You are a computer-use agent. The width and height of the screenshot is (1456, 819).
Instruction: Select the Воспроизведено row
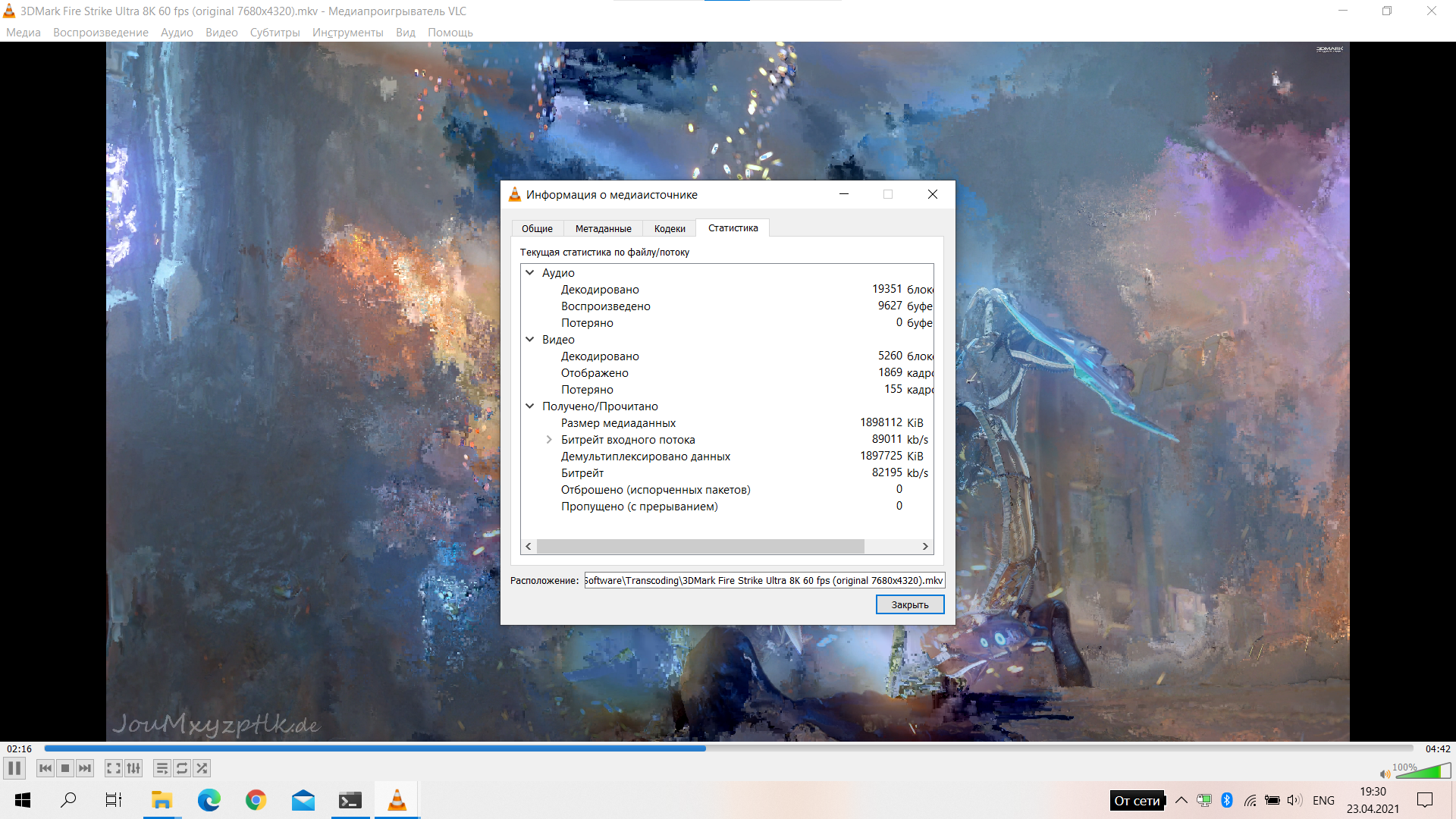[x=727, y=306]
